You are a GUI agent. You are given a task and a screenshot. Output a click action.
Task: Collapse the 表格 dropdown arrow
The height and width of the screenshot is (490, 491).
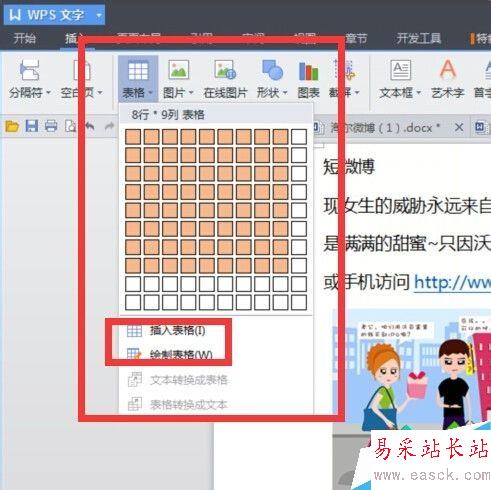pyautogui.click(x=151, y=93)
